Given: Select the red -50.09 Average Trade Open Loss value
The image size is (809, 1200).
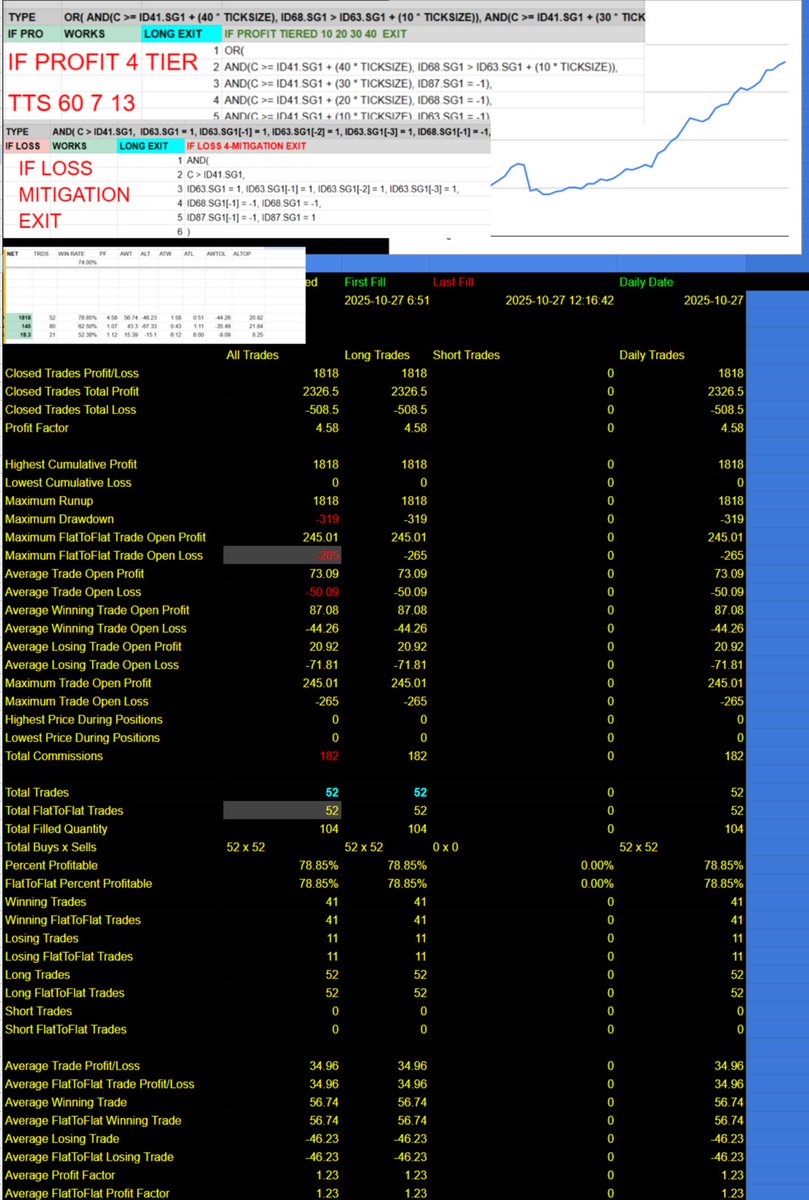Looking at the screenshot, I should pos(320,592).
